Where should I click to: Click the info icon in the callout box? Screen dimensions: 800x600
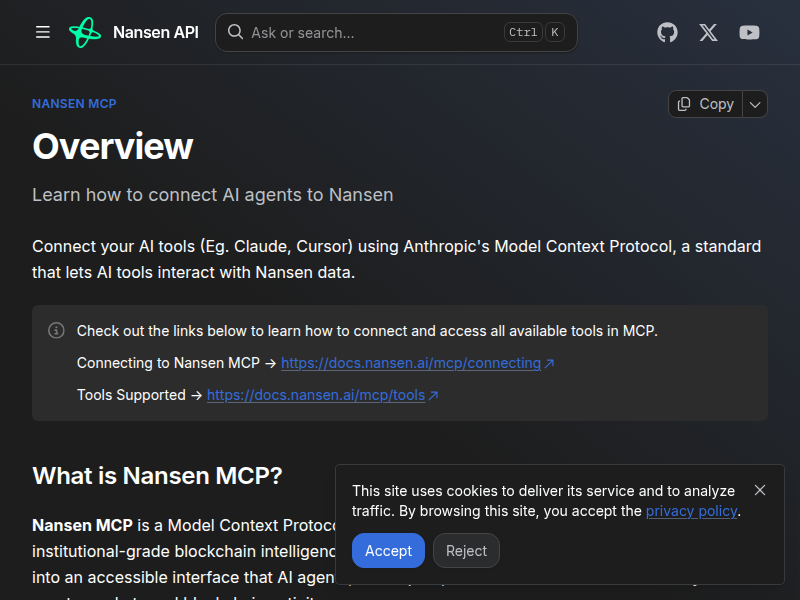click(x=56, y=330)
